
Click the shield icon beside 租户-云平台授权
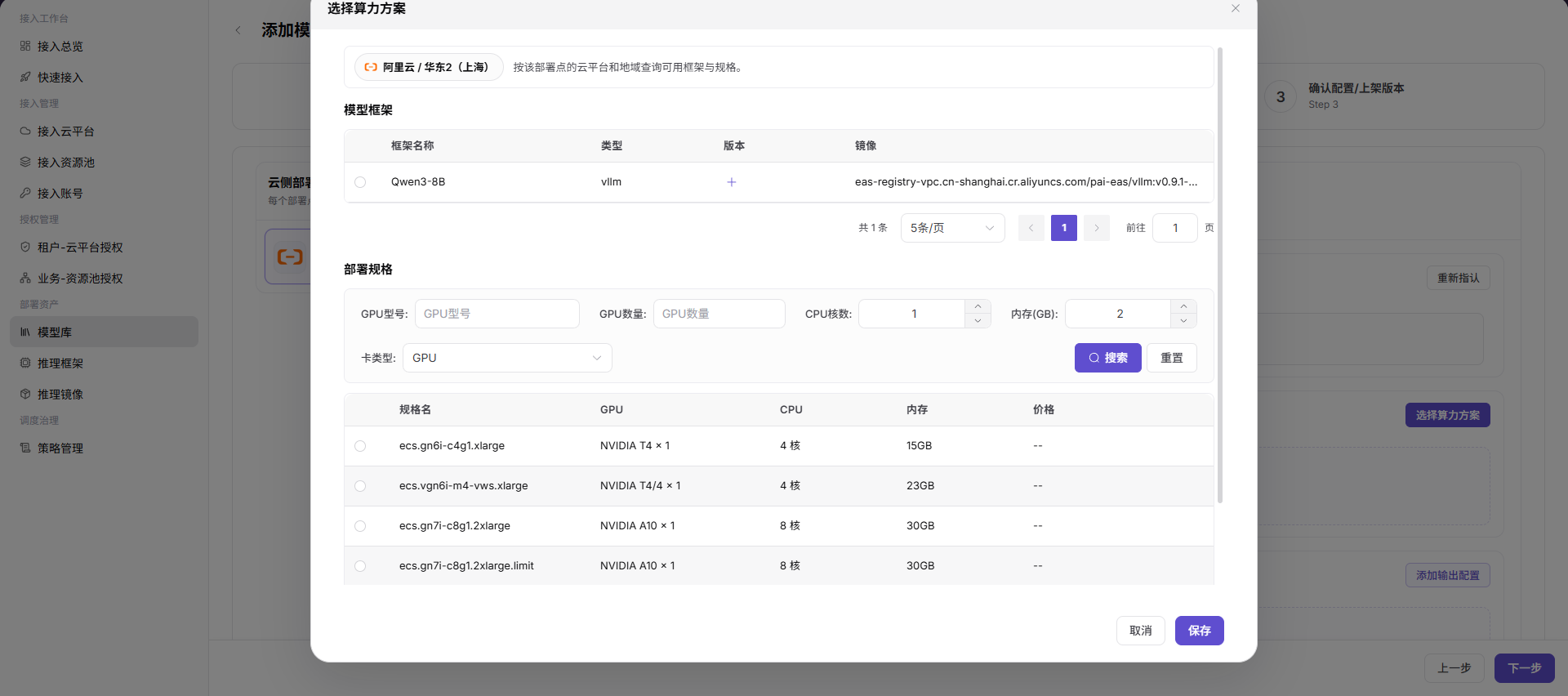(x=25, y=247)
